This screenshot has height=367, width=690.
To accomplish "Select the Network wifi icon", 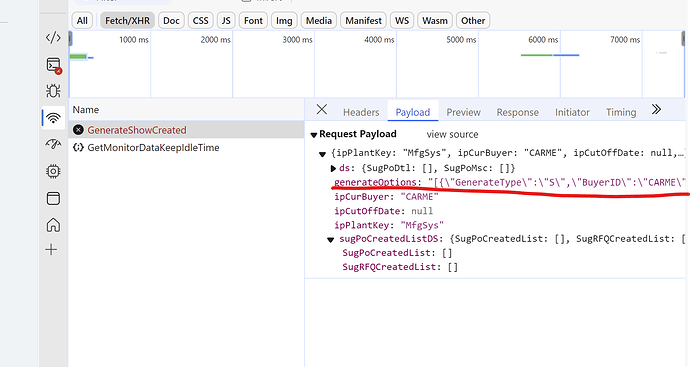I will 53,118.
